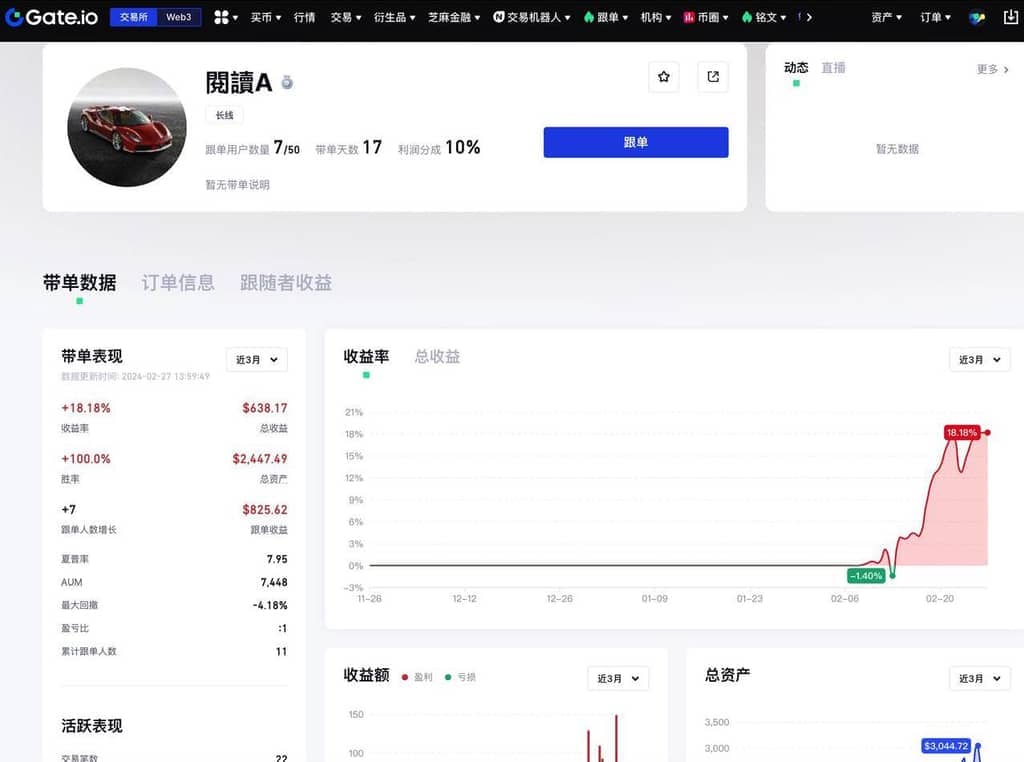This screenshot has width=1024, height=762.
Task: Switch to the 交易所 mode toggle
Action: 133,17
